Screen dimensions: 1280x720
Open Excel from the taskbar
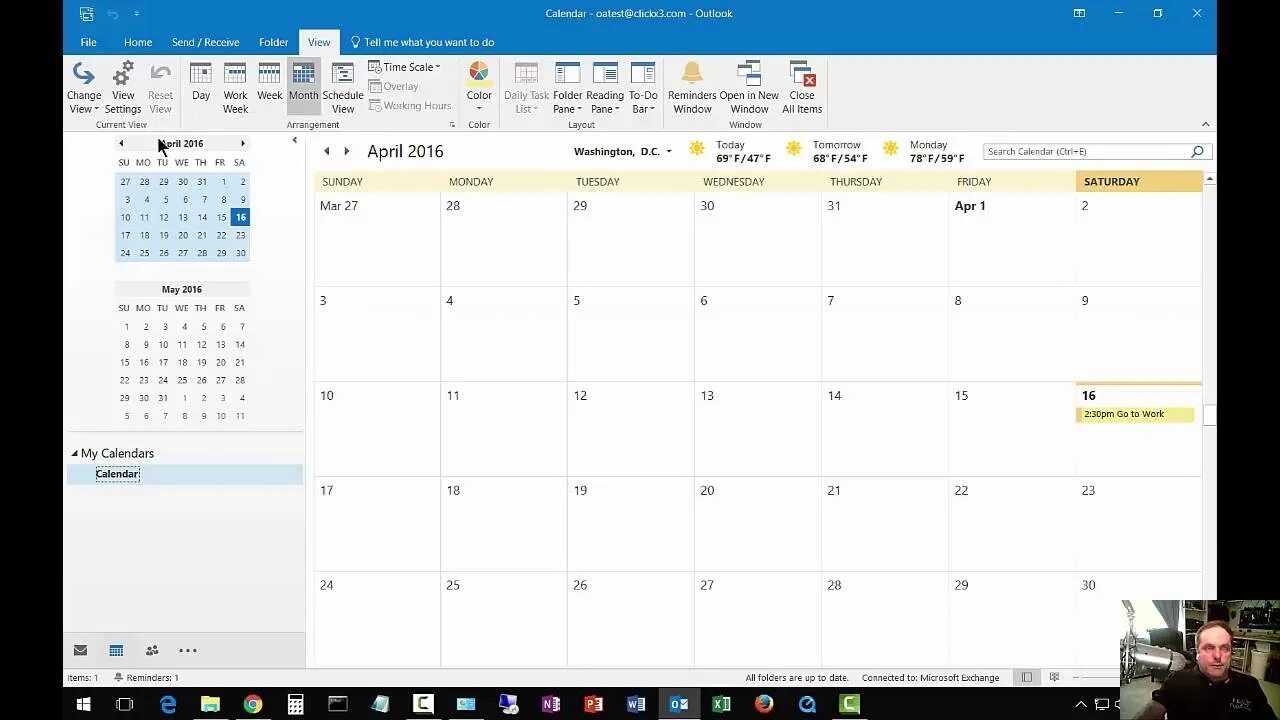coord(721,704)
